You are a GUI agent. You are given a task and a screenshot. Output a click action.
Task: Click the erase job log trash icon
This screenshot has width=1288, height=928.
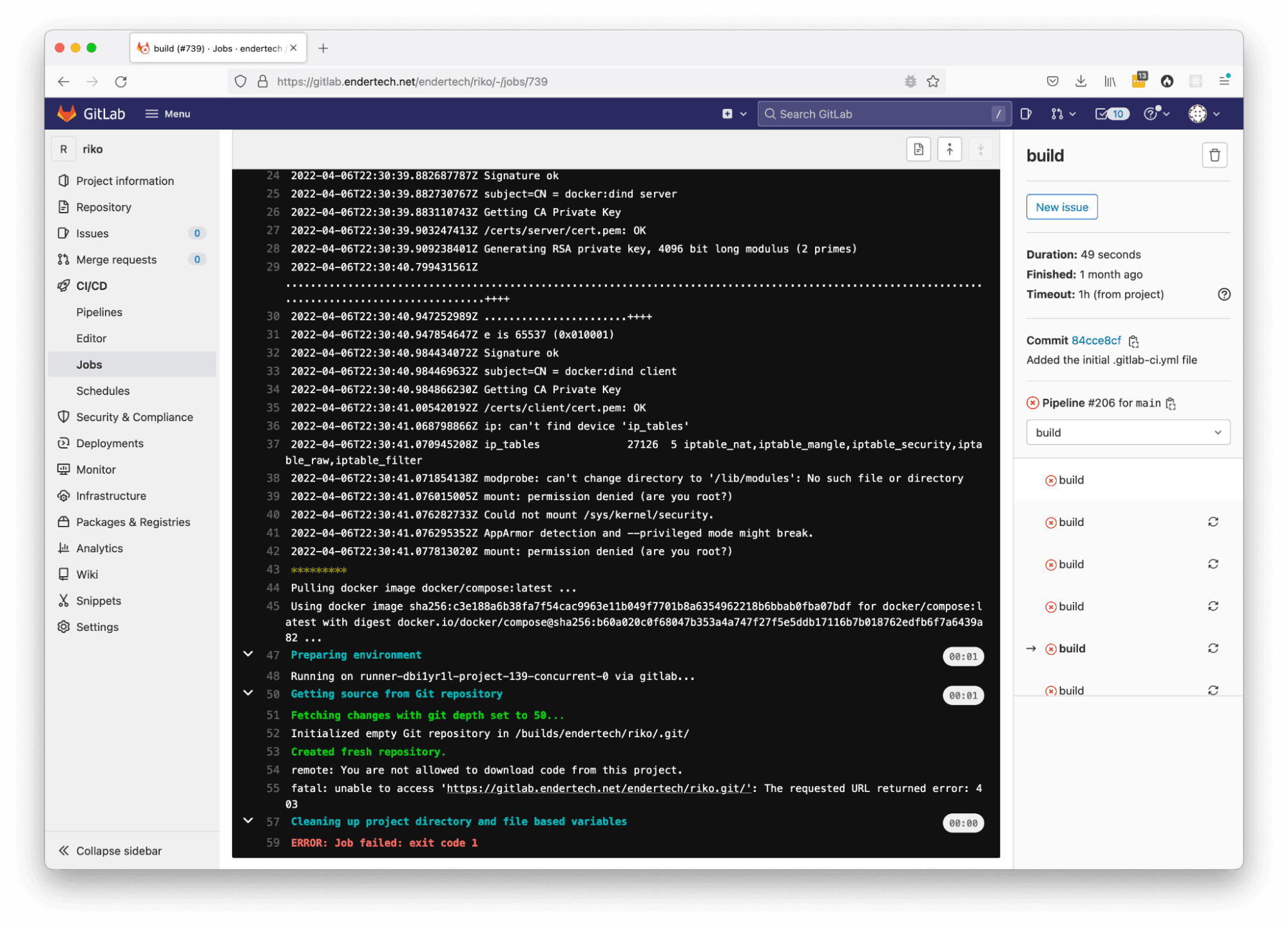[1214, 155]
